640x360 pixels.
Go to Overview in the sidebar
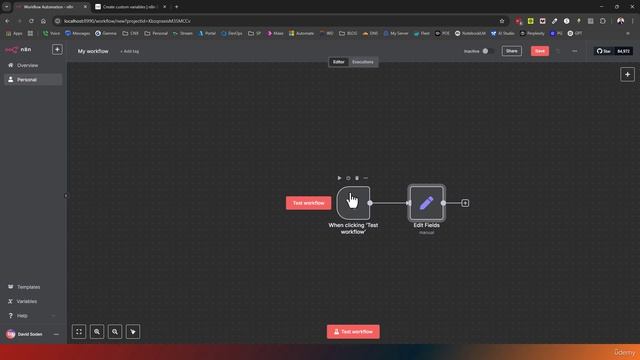tap(33, 65)
